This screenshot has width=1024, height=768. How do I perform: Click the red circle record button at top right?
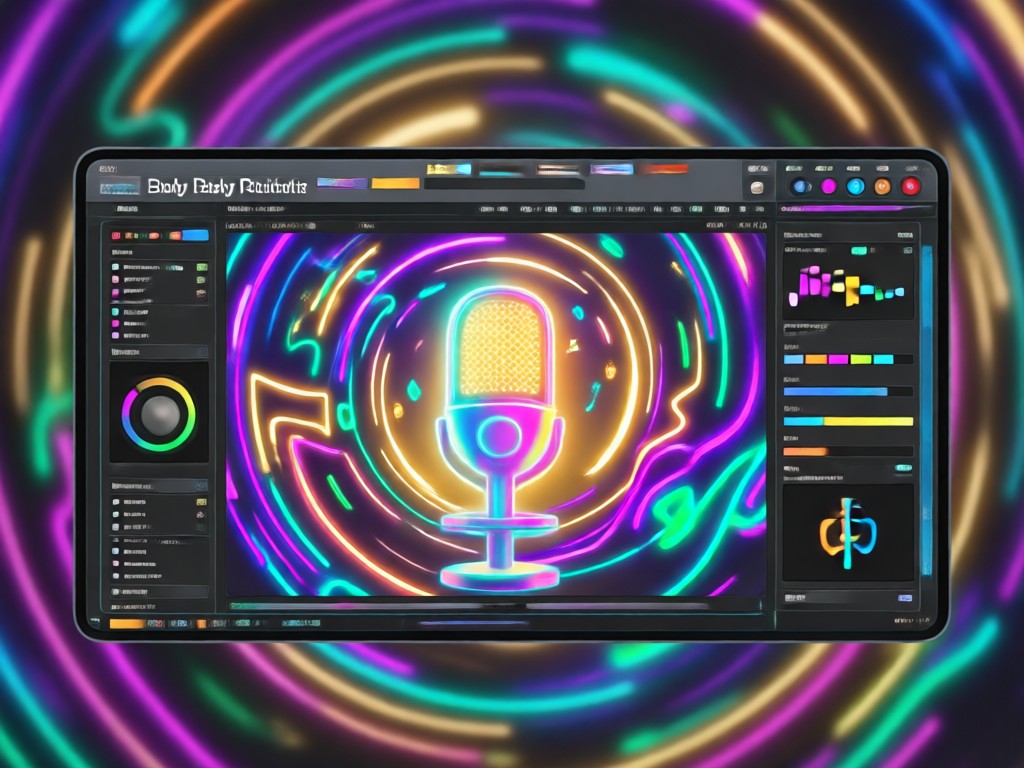911,187
